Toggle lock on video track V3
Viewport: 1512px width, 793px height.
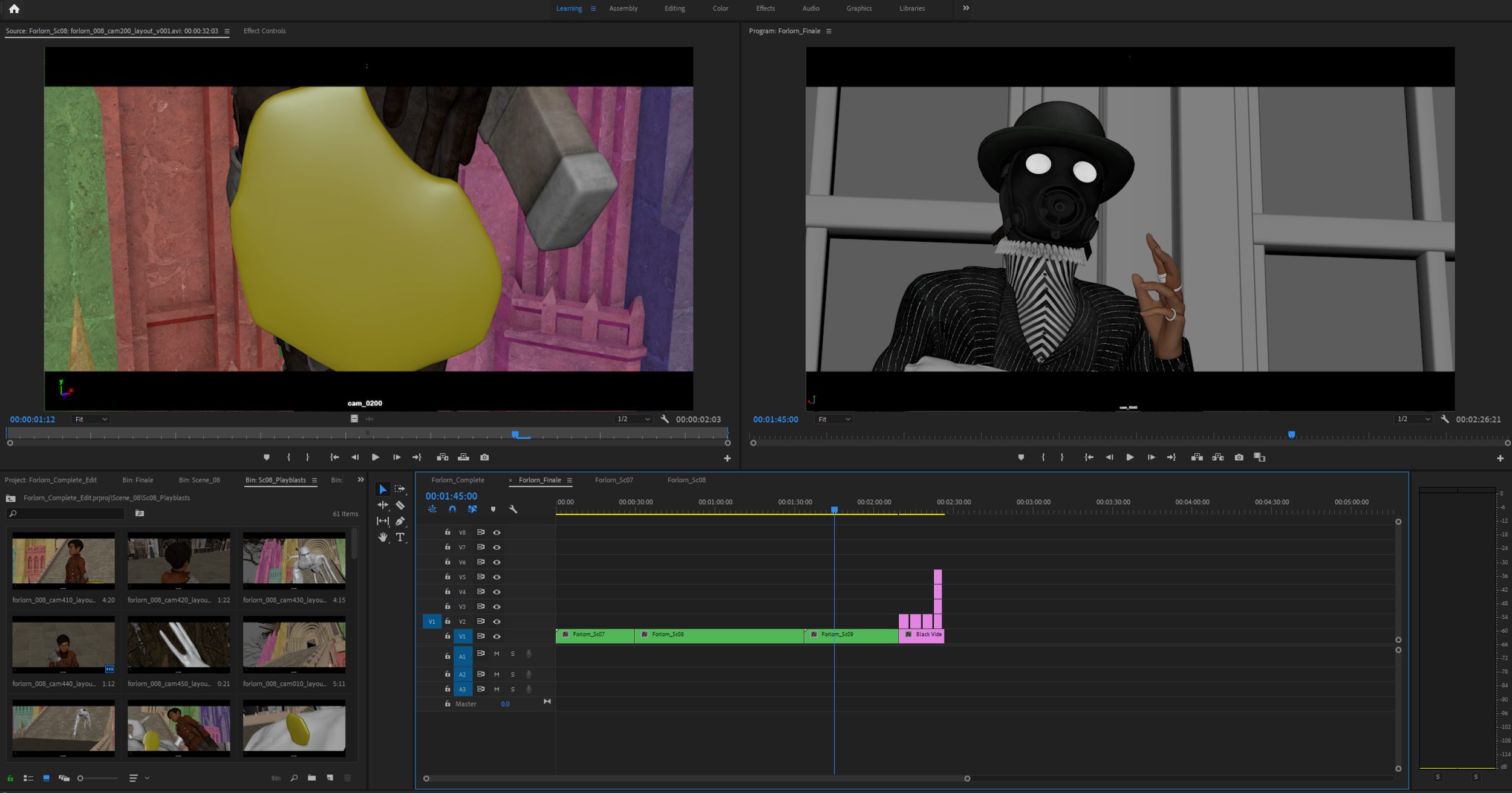tap(448, 606)
